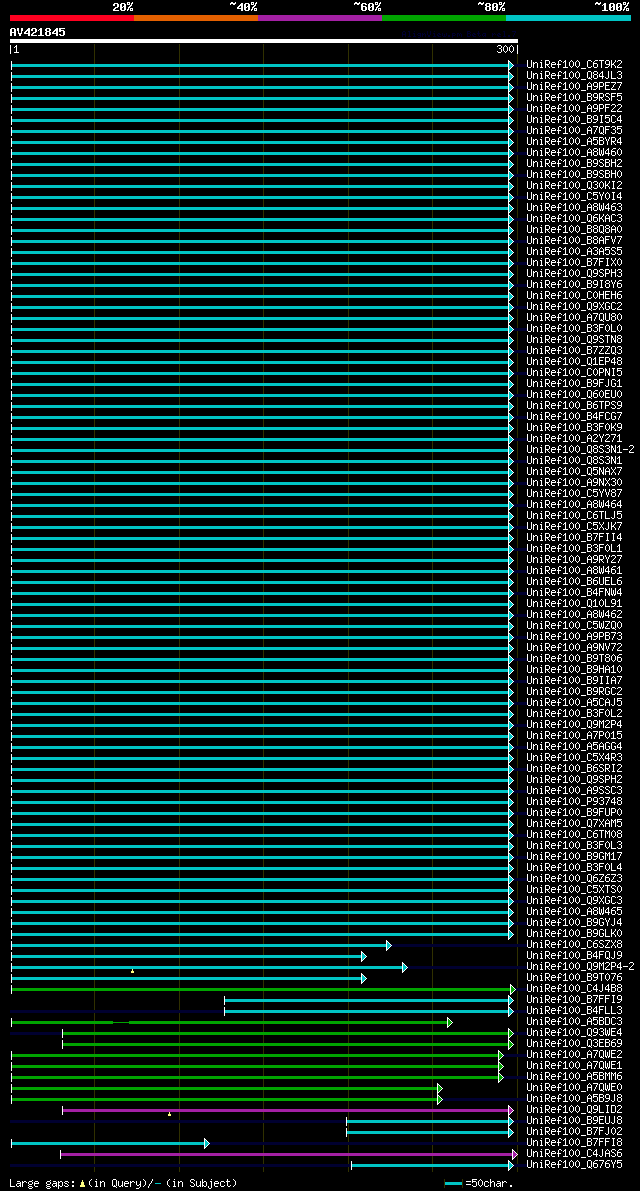Click the white query sequence bar under AV421845
Image resolution: width=640 pixels, height=1191 pixels.
click(263, 41)
